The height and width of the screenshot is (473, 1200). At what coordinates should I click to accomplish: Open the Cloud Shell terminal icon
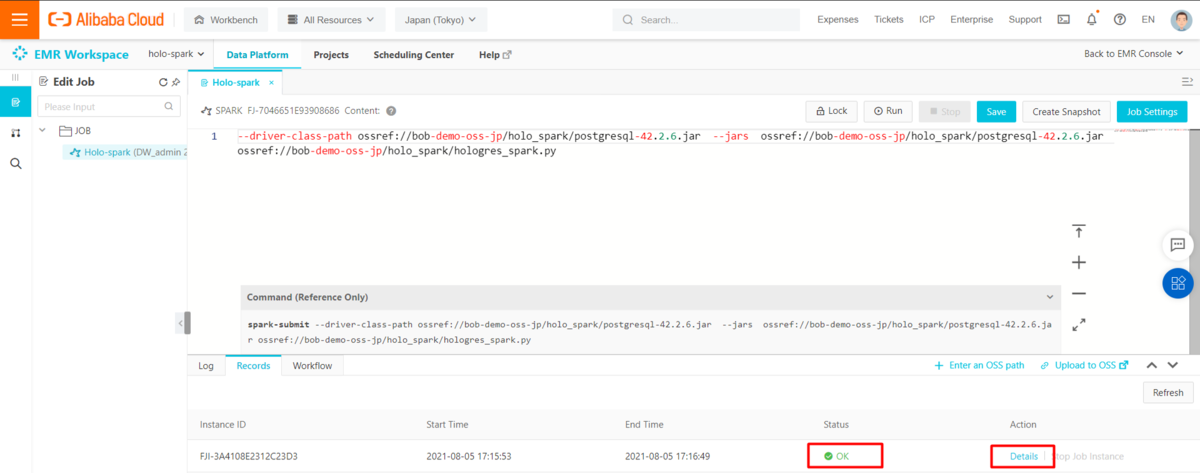[1063, 19]
